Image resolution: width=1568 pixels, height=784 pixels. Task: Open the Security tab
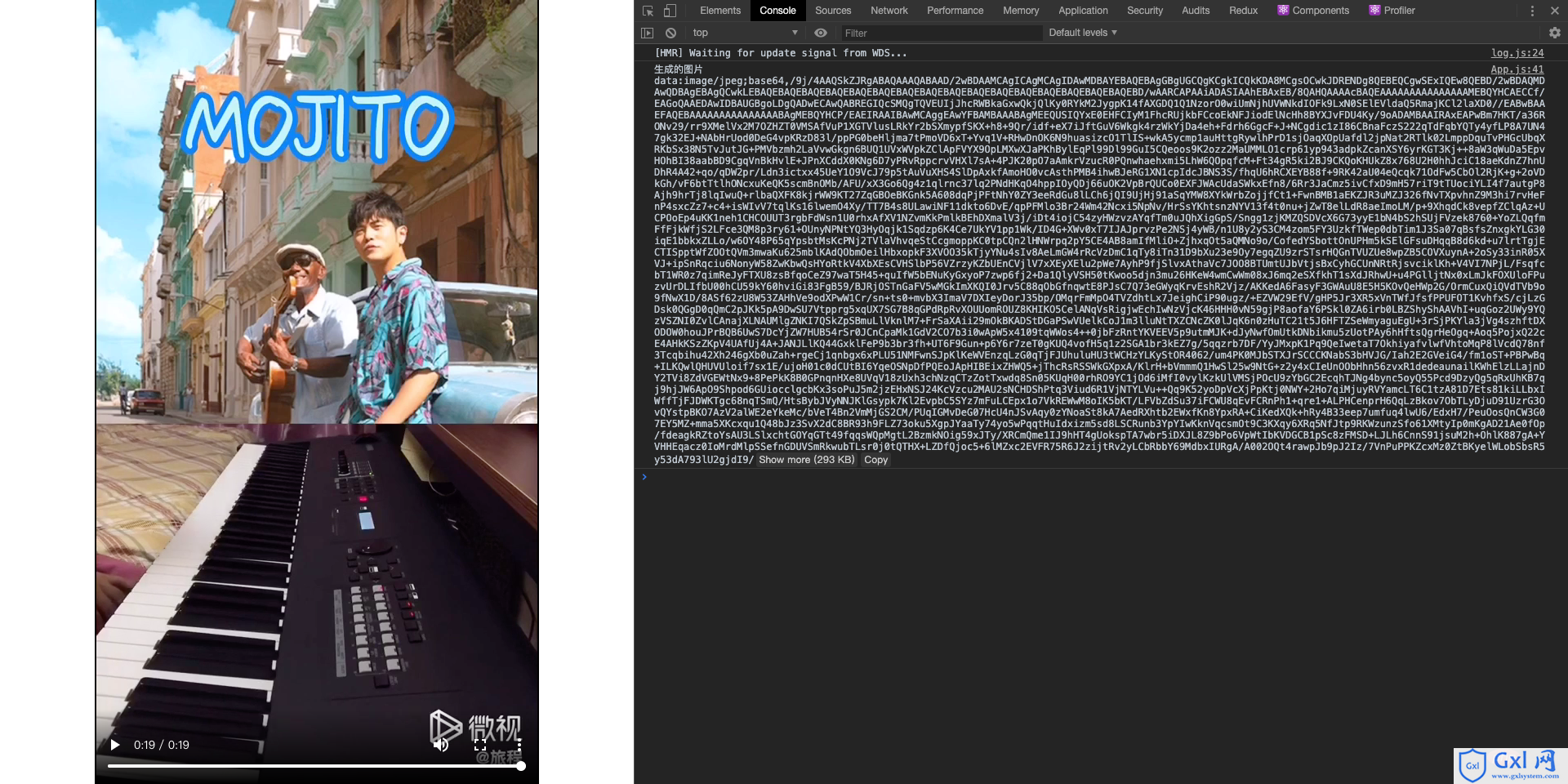coord(1145,11)
